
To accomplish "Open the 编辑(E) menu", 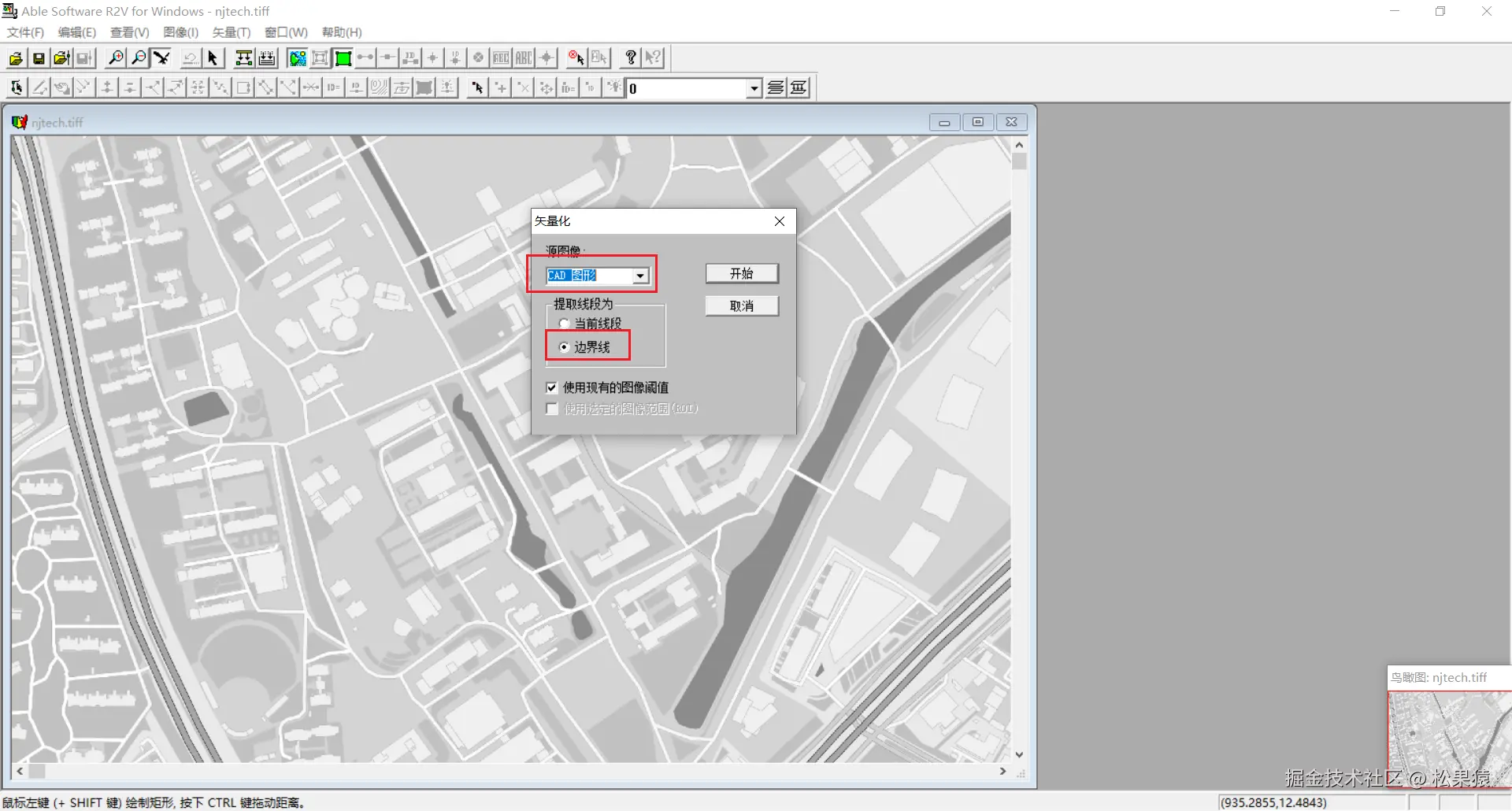I will click(77, 32).
